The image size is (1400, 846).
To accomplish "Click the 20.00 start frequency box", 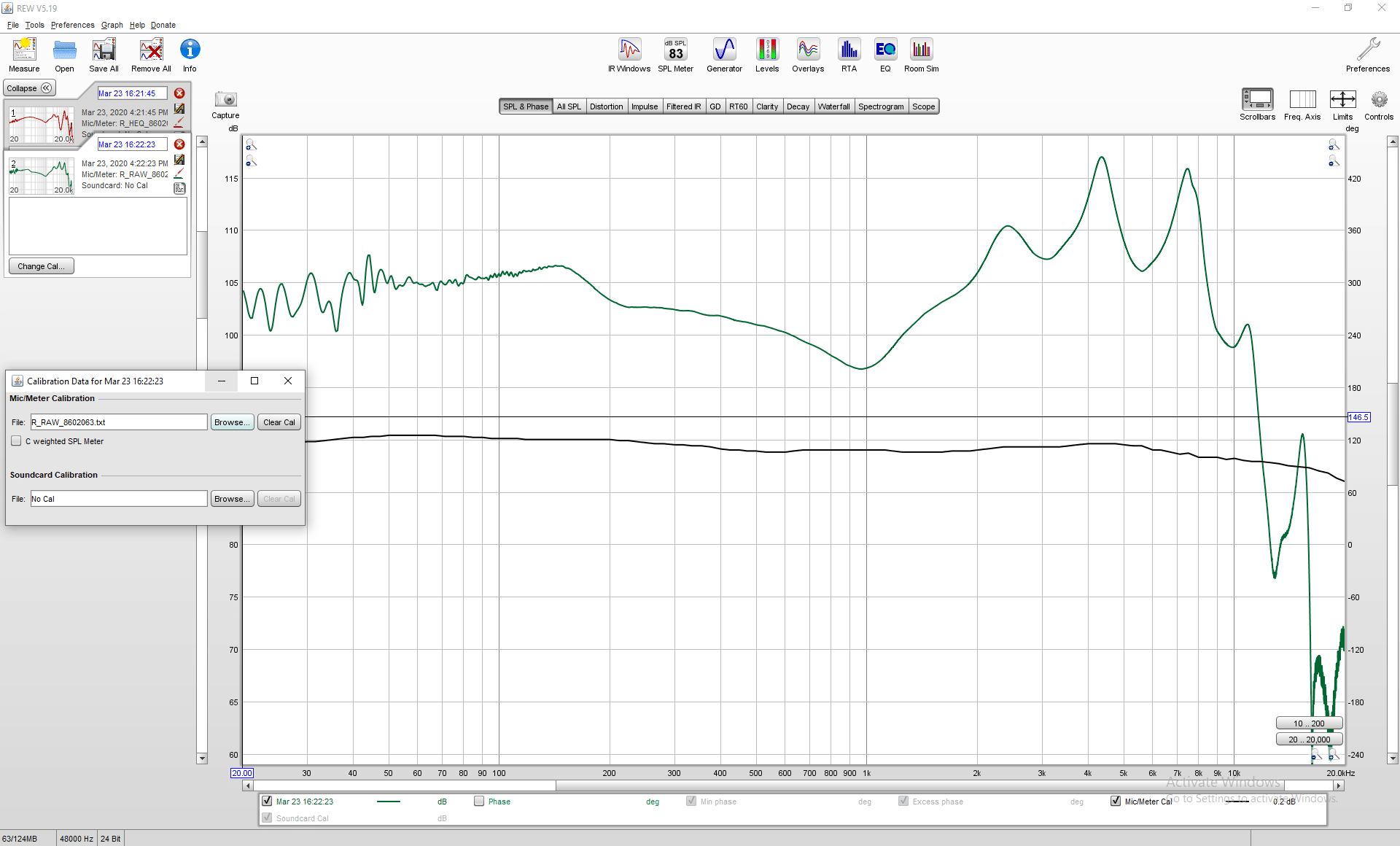I will point(241,773).
